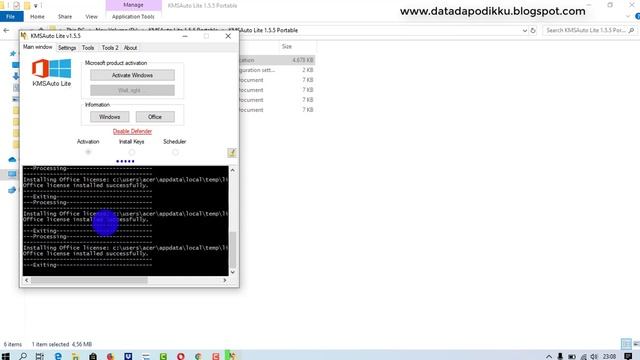Click Manage contextual tab in Explorer

(133, 5)
